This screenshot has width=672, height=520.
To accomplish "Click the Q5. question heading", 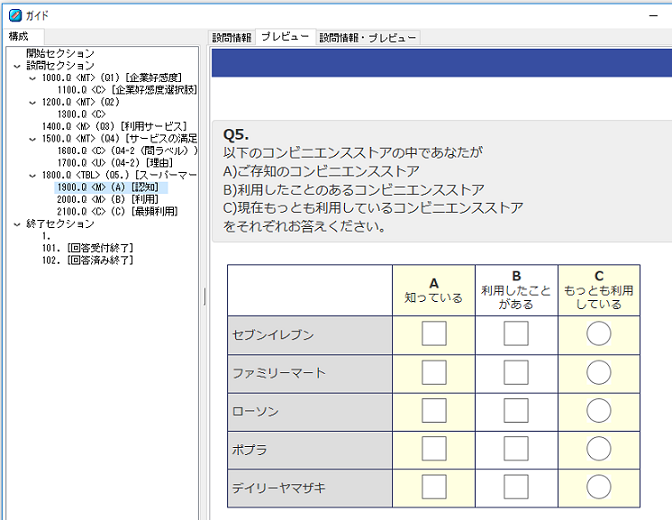I will point(236,135).
